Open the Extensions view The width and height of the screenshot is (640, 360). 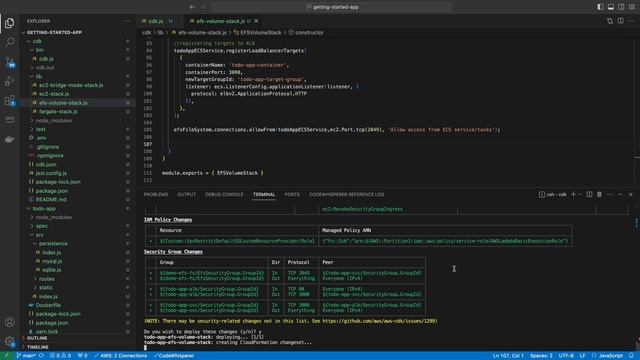pos(9,100)
